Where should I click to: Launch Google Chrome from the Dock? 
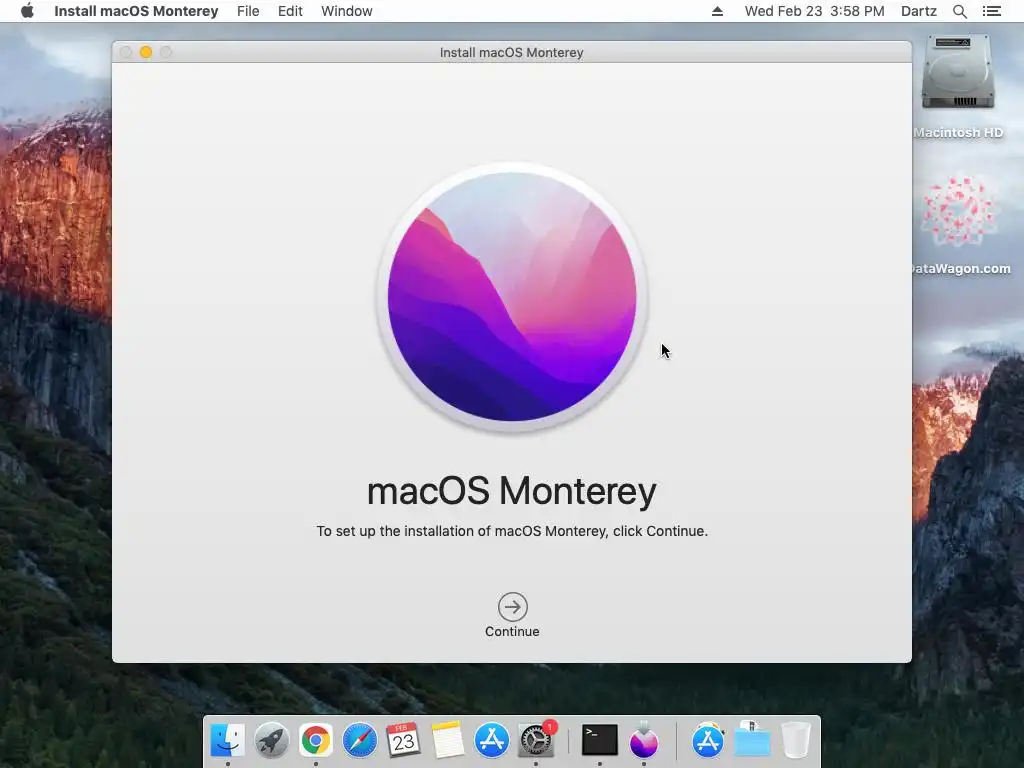click(315, 741)
